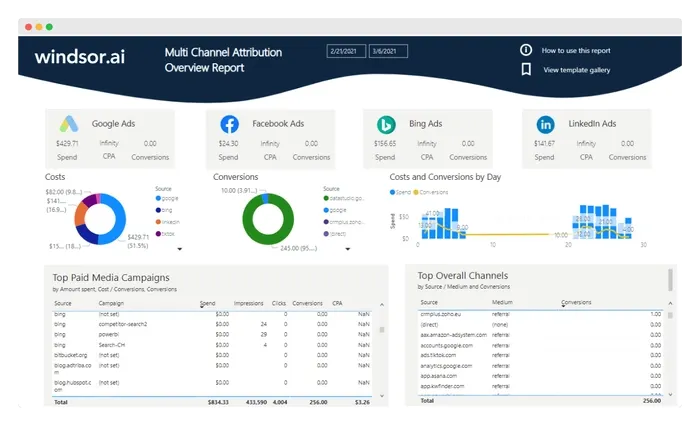This screenshot has width=700, height=426.
Task: Select the Search-CH campaign row
Action: coord(212,345)
